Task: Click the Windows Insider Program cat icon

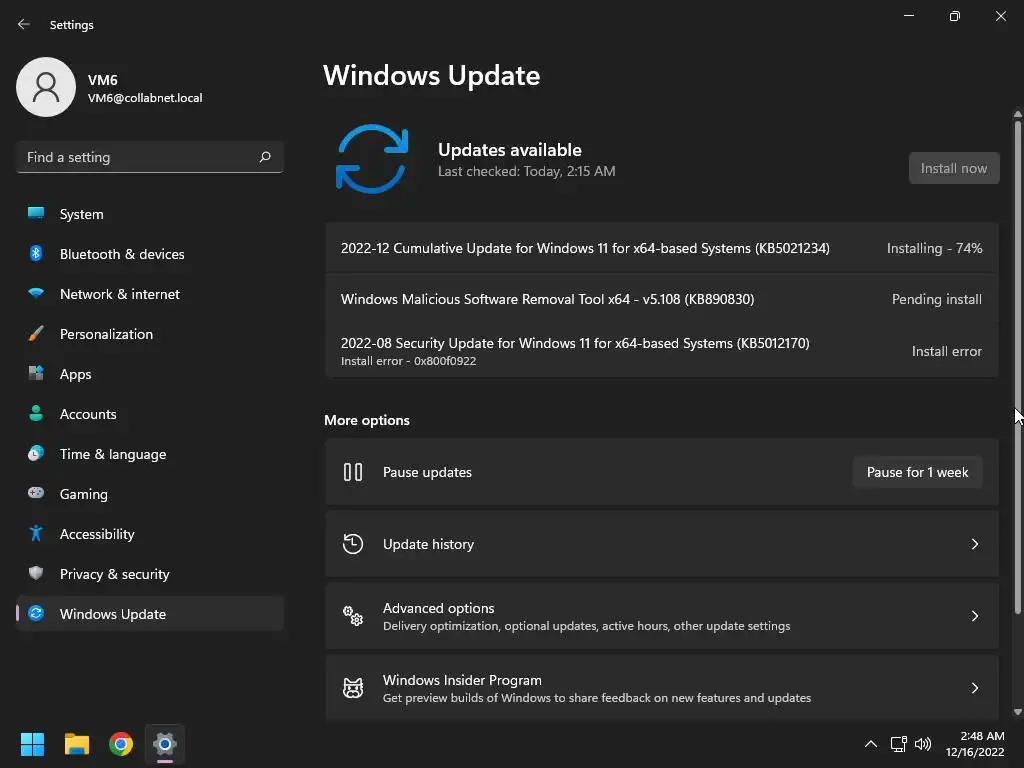Action: pos(353,688)
